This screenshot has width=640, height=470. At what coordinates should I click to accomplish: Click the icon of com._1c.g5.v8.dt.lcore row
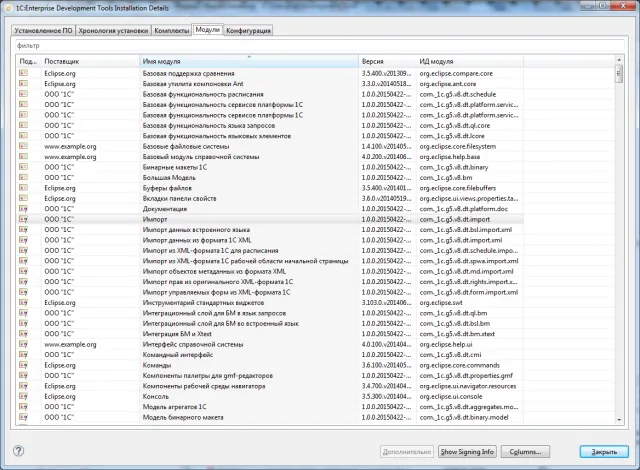click(23, 135)
